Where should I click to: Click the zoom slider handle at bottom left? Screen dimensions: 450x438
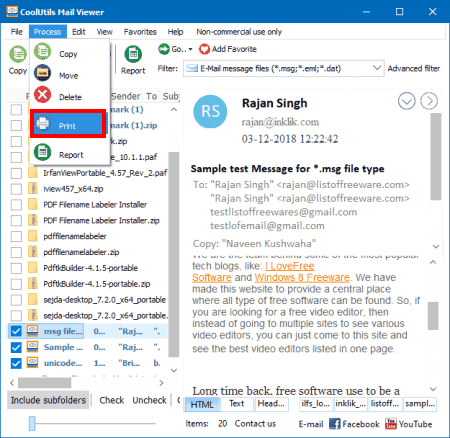32,423
